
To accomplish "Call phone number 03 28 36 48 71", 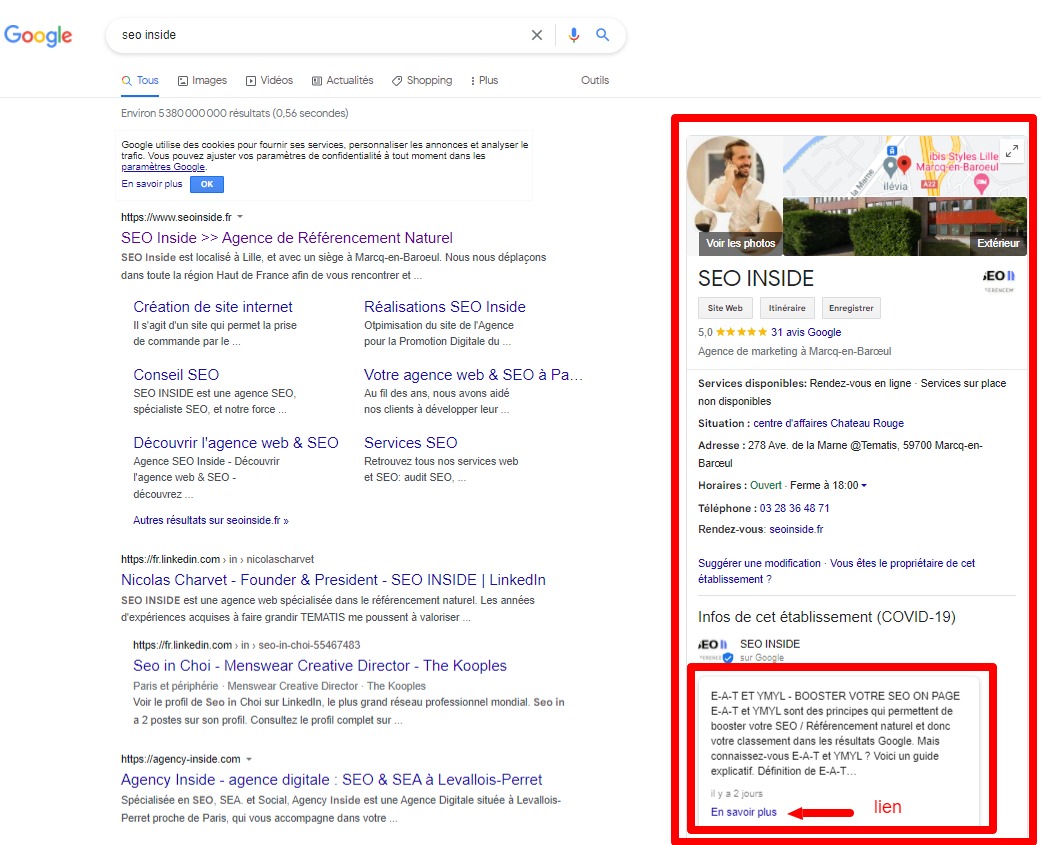I will coord(794,508).
